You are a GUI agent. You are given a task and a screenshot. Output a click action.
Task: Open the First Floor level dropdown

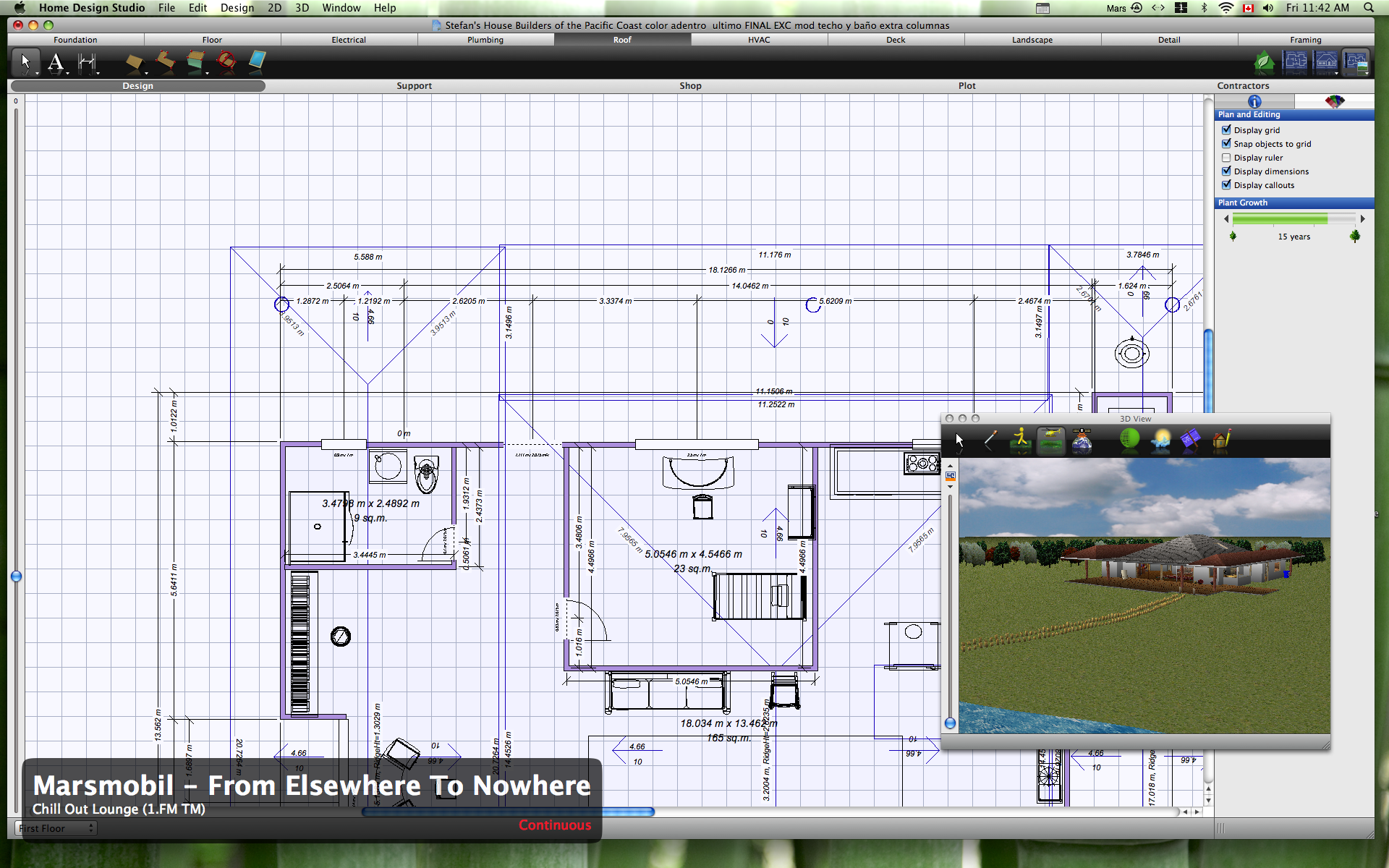[56, 828]
